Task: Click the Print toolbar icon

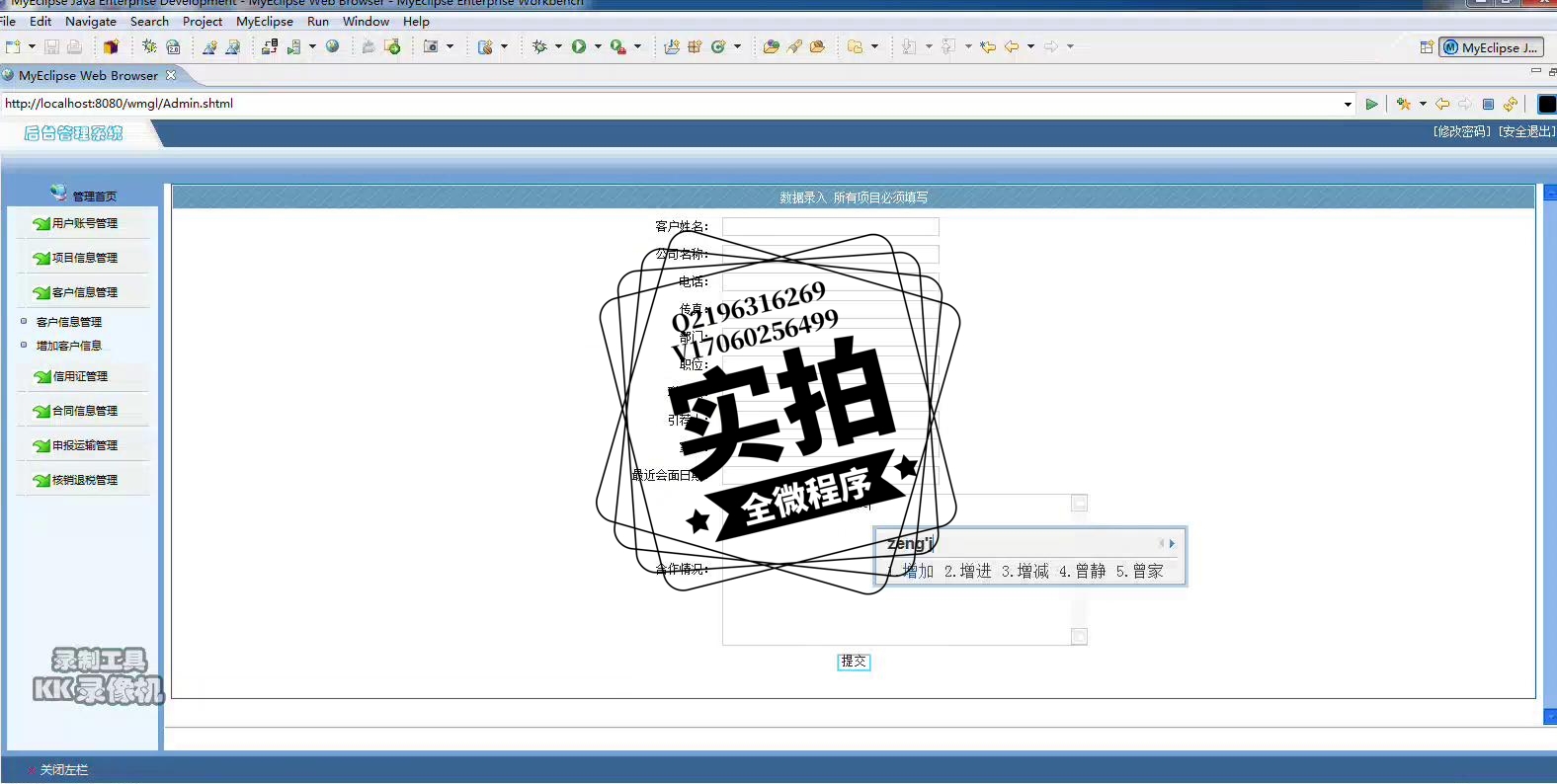Action: pyautogui.click(x=74, y=46)
